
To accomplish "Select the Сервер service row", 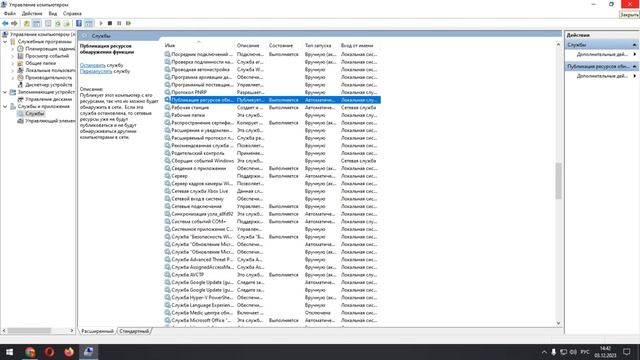I will coord(272,176).
